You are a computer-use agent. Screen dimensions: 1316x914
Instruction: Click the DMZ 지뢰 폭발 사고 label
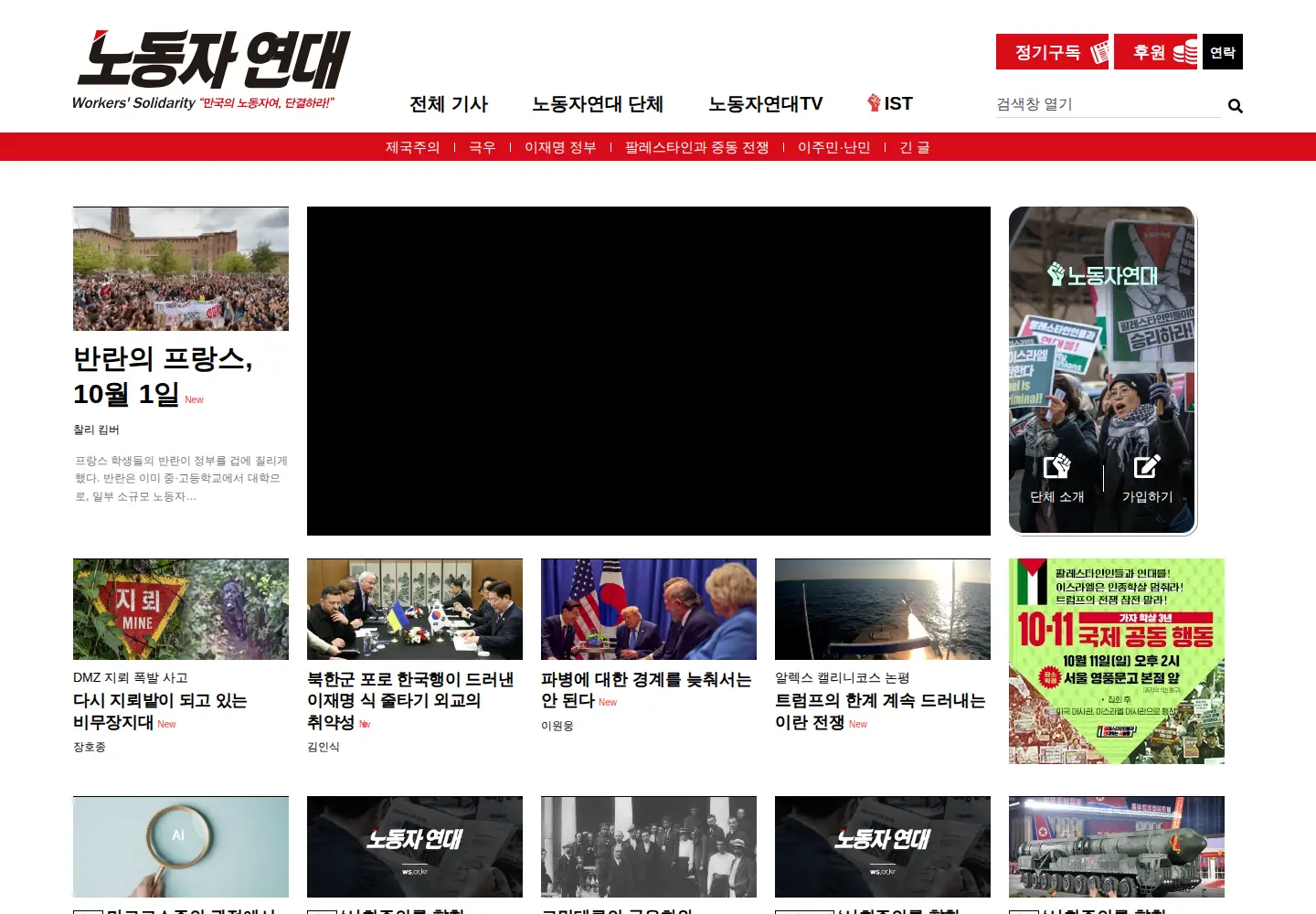point(131,677)
